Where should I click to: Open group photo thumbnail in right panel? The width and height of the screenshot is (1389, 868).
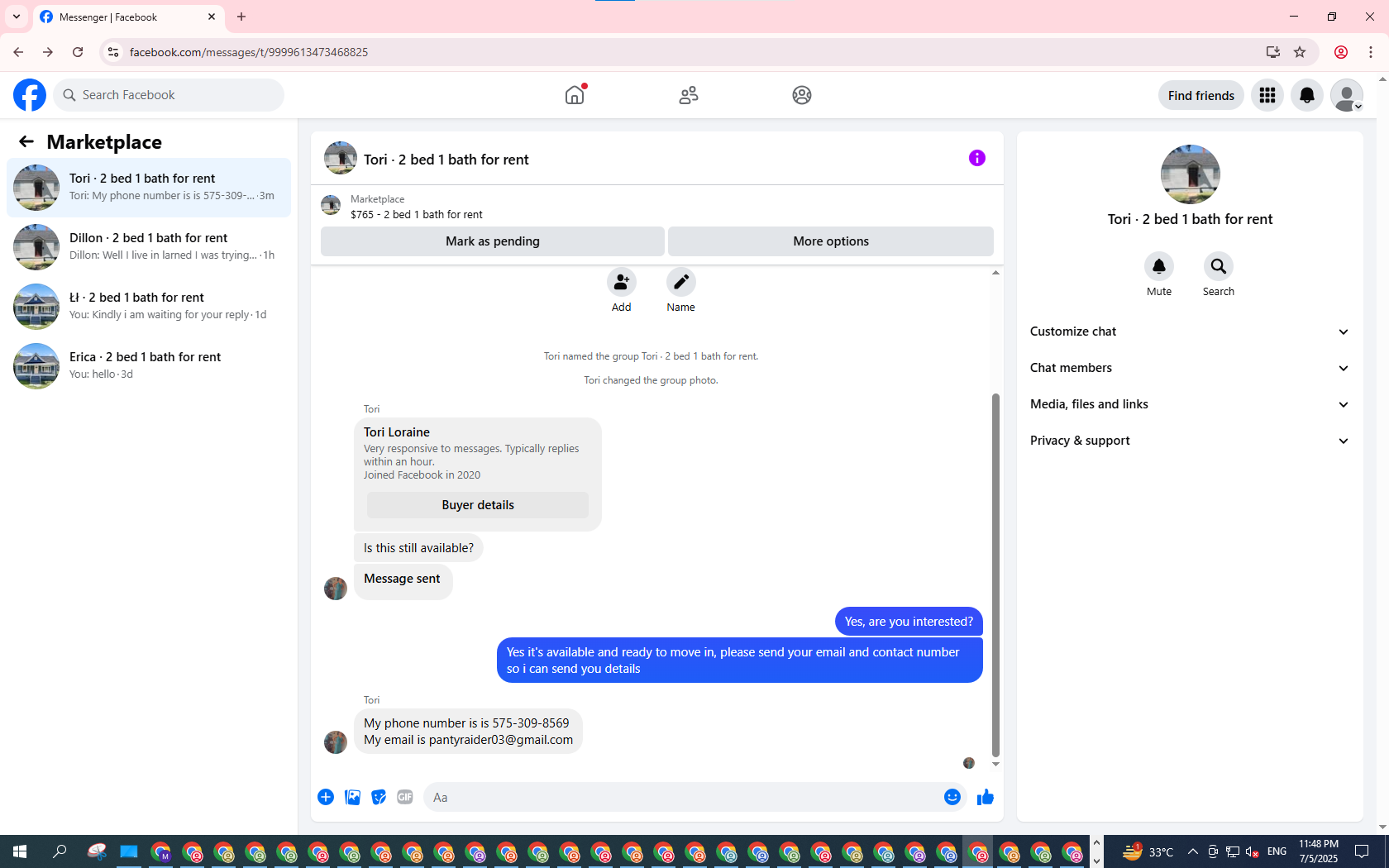click(1191, 174)
